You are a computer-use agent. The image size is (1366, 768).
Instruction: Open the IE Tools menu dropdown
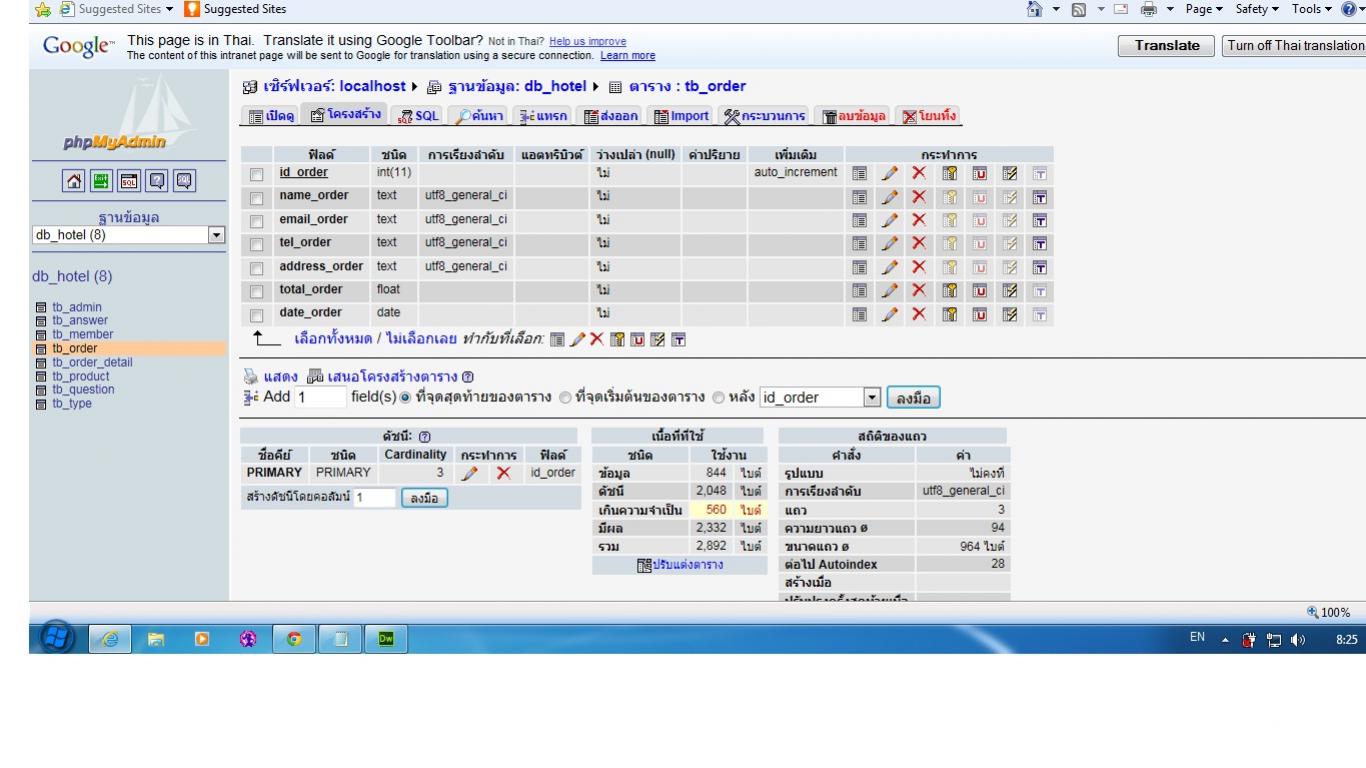(x=1312, y=9)
